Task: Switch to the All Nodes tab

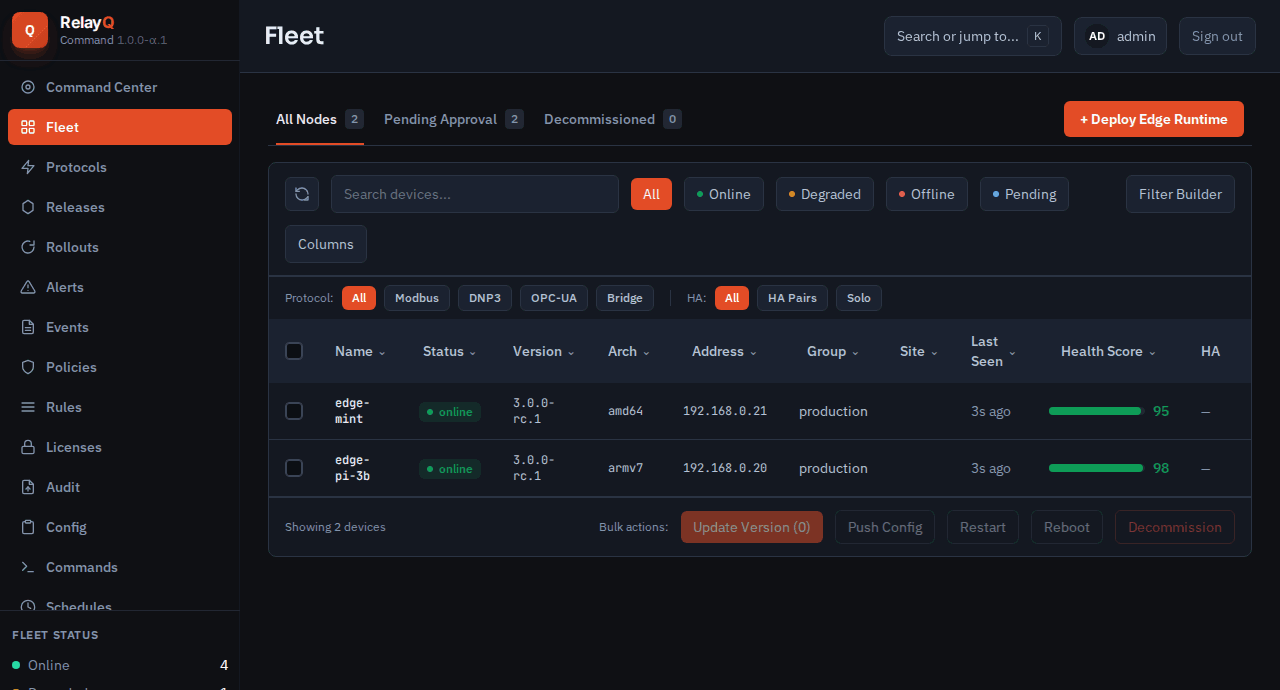Action: (x=320, y=119)
